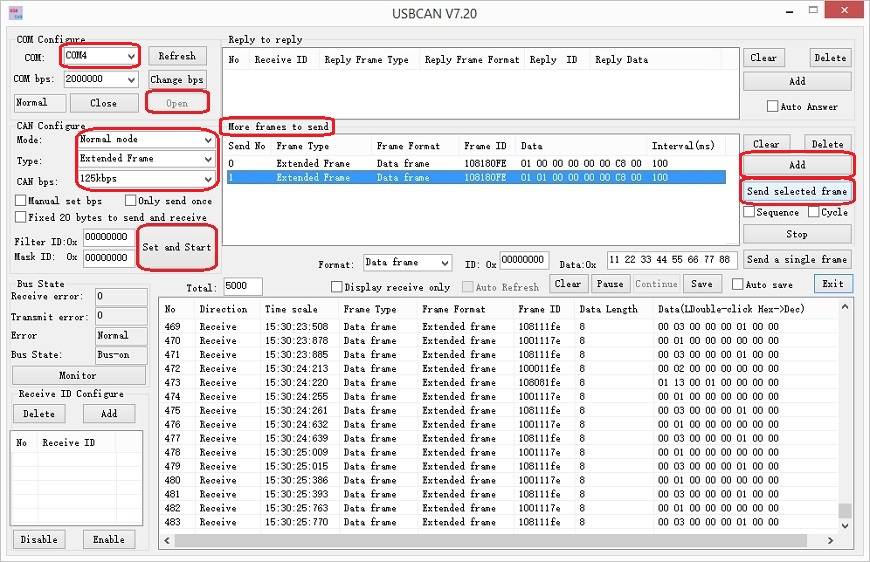Enable the Manual set bps checkbox

(21, 201)
